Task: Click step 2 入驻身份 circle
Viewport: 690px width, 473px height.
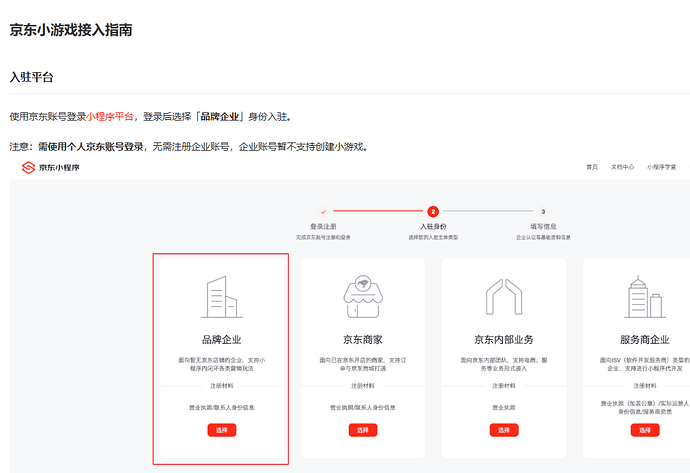Action: point(433,212)
